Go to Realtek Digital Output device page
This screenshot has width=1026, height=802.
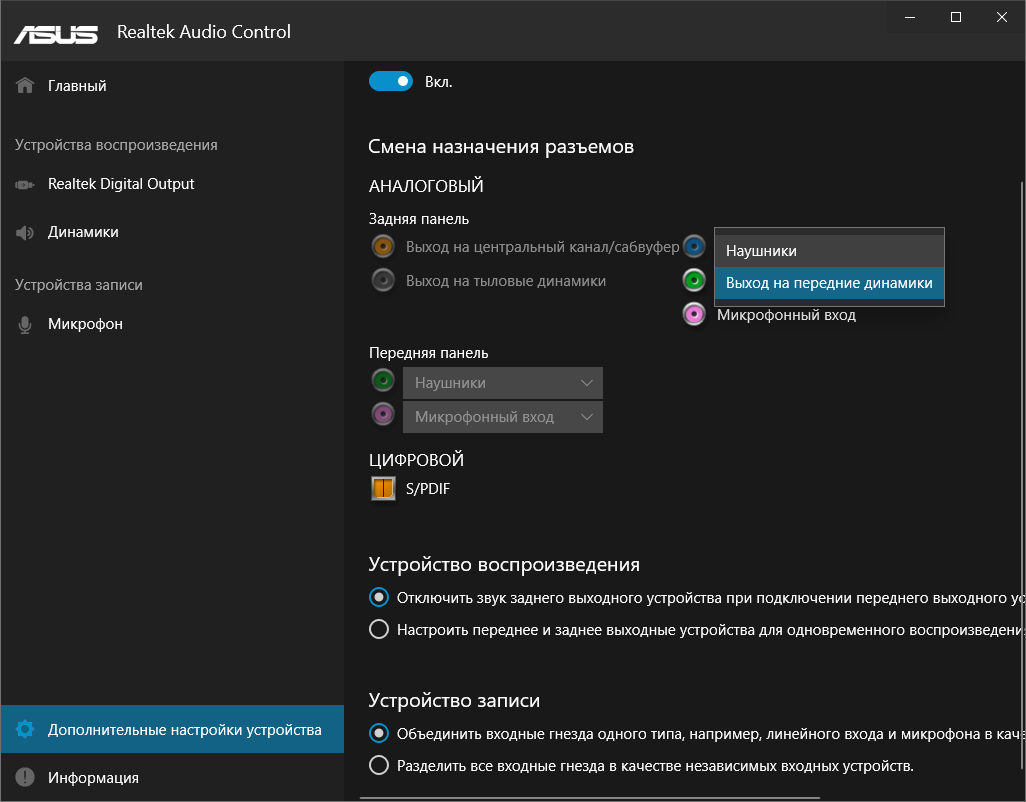[121, 184]
